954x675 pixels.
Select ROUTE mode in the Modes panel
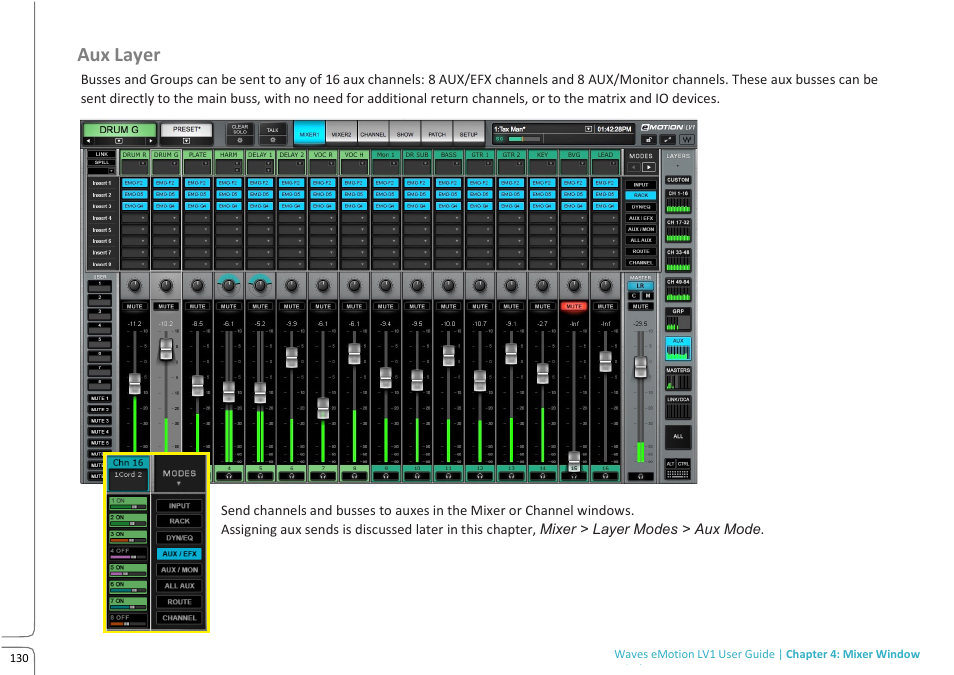[x=641, y=251]
